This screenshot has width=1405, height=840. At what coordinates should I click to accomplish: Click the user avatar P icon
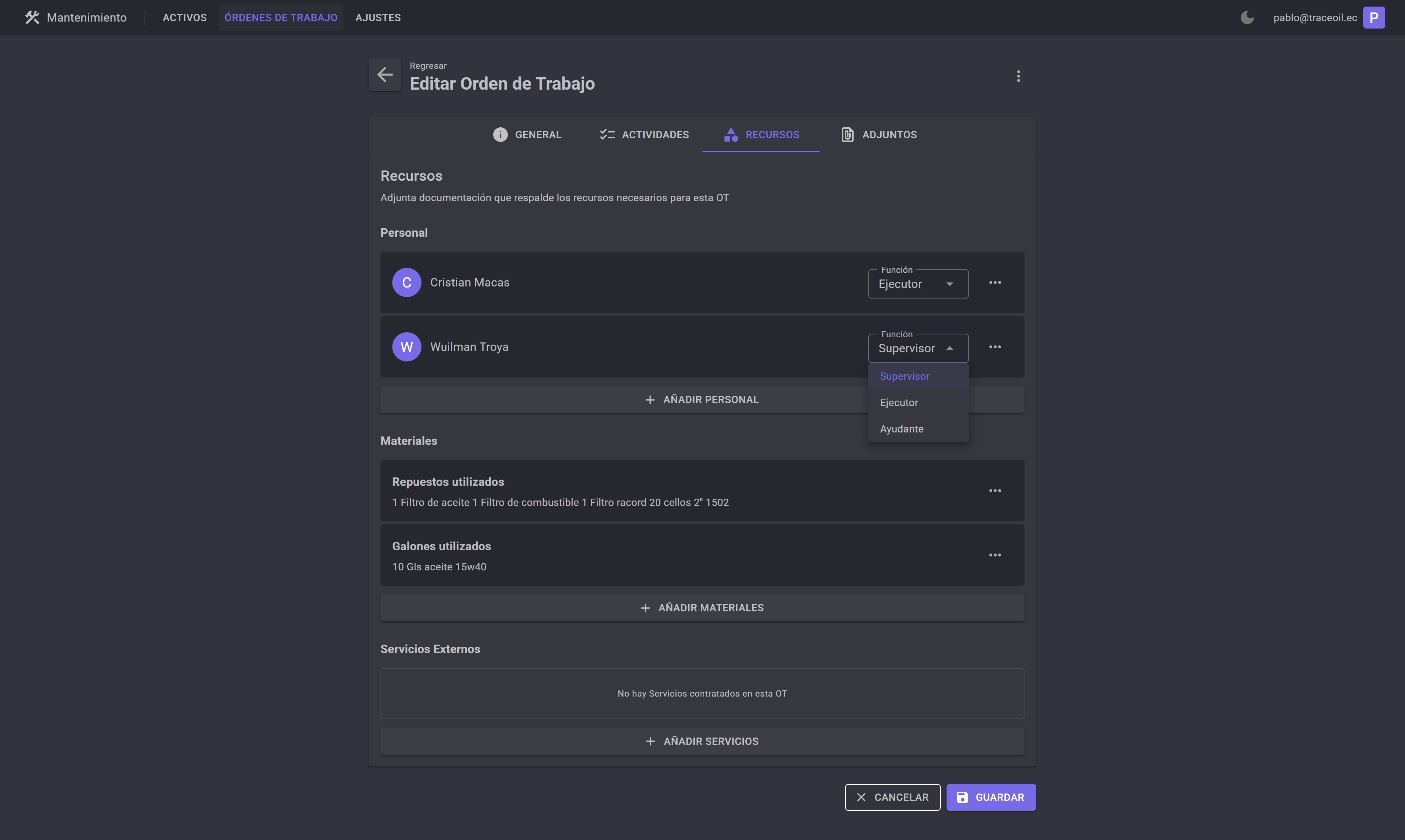pyautogui.click(x=1374, y=18)
